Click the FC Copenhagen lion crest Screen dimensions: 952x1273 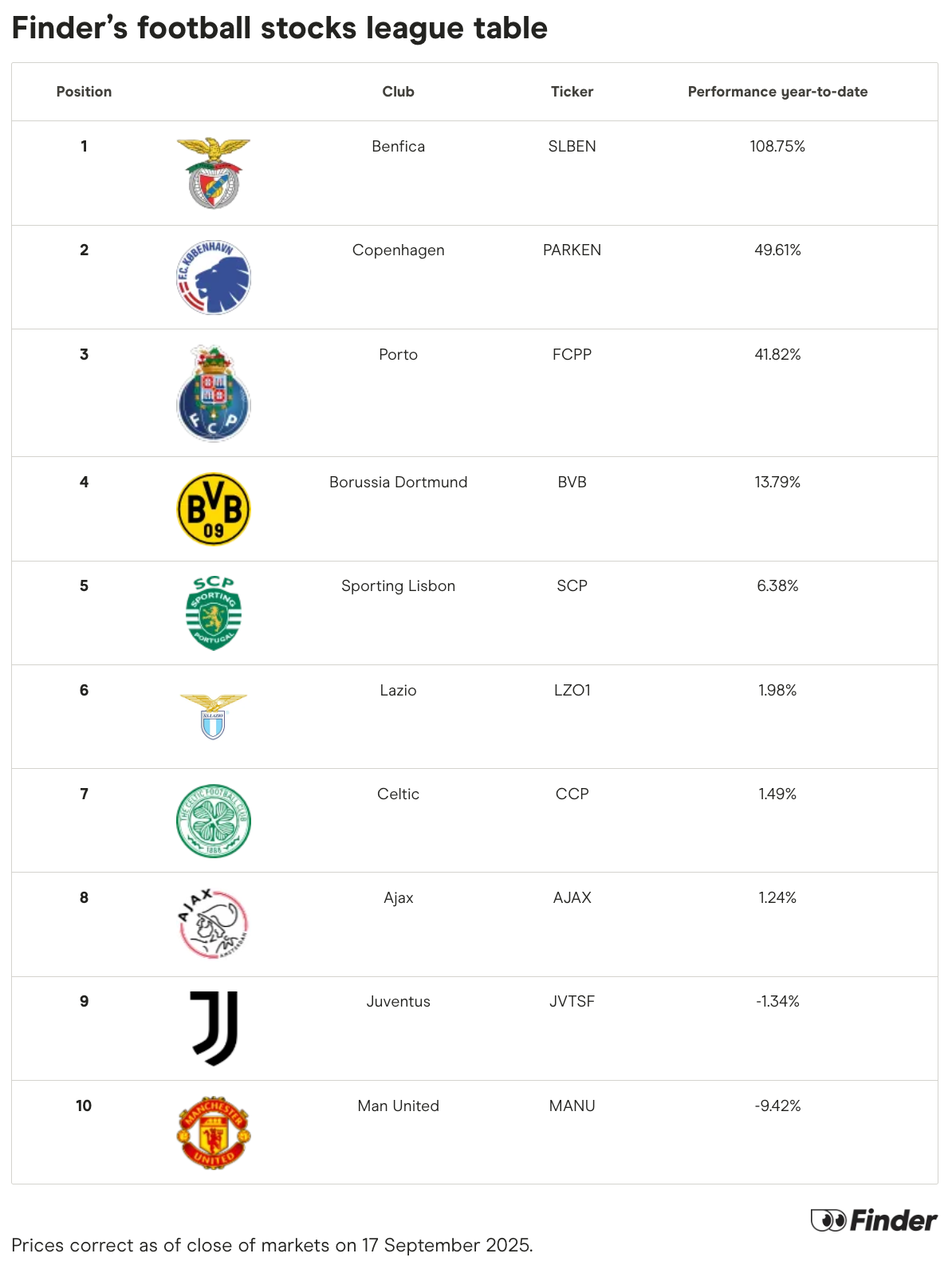point(214,277)
